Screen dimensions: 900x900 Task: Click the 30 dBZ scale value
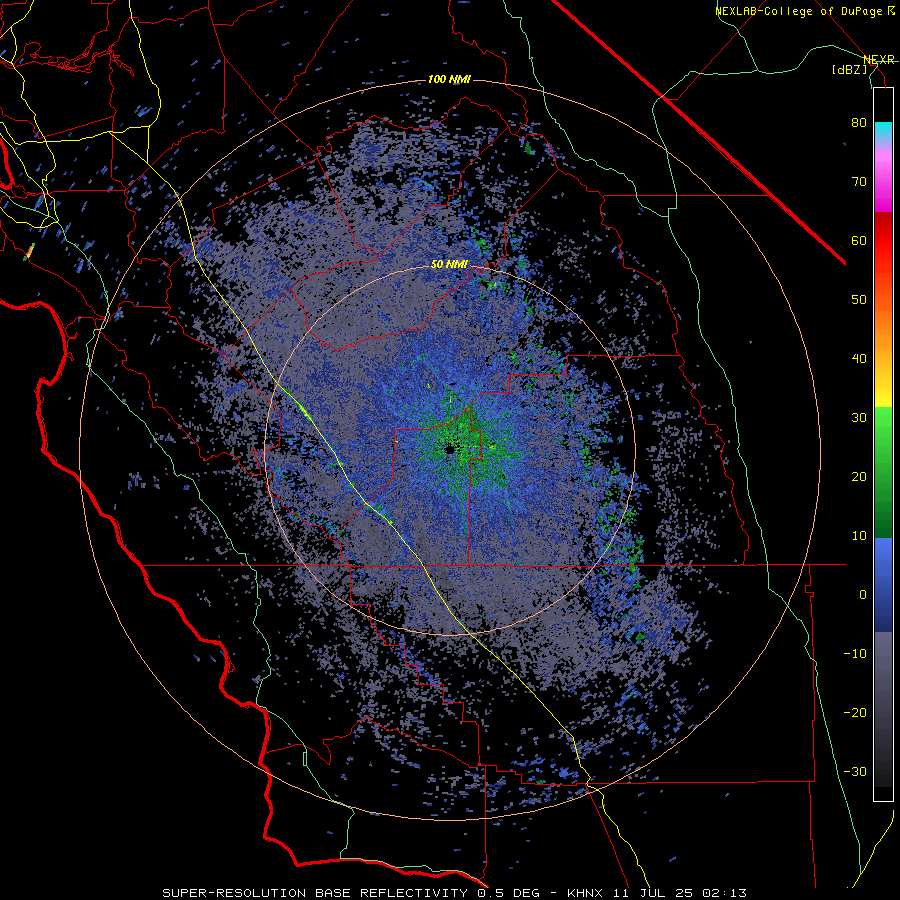(x=859, y=418)
